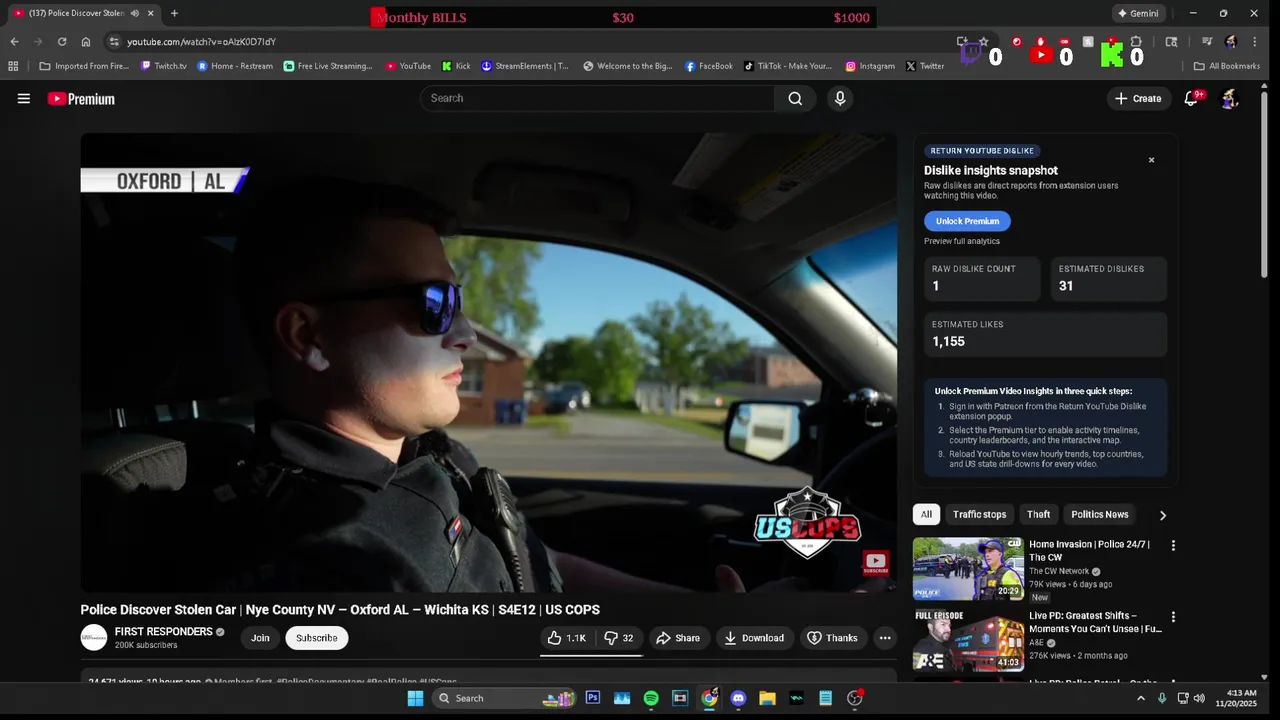Click subscribe watermark on video player
1280x720 pixels.
coord(875,563)
